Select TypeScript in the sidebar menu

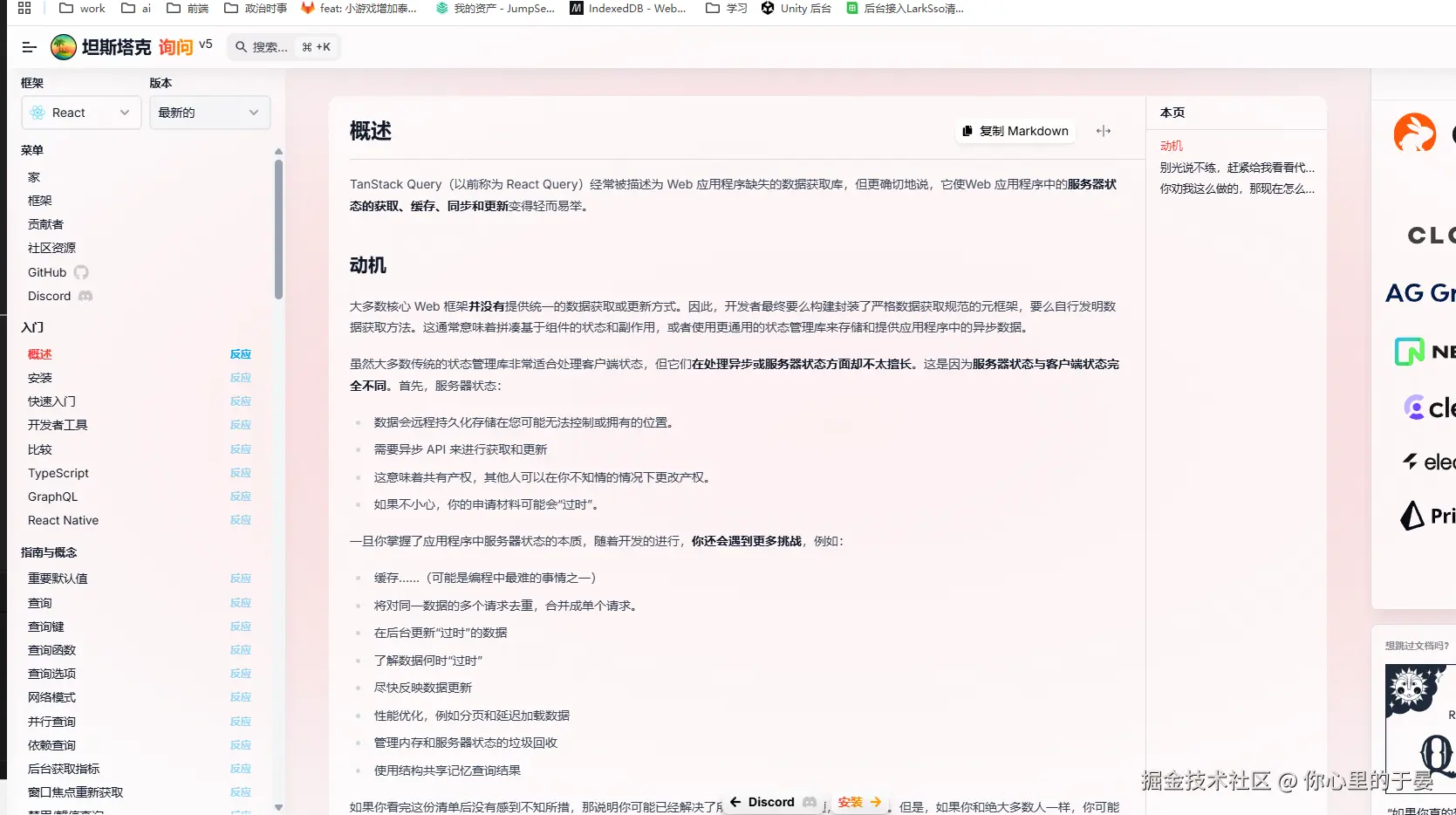point(58,472)
